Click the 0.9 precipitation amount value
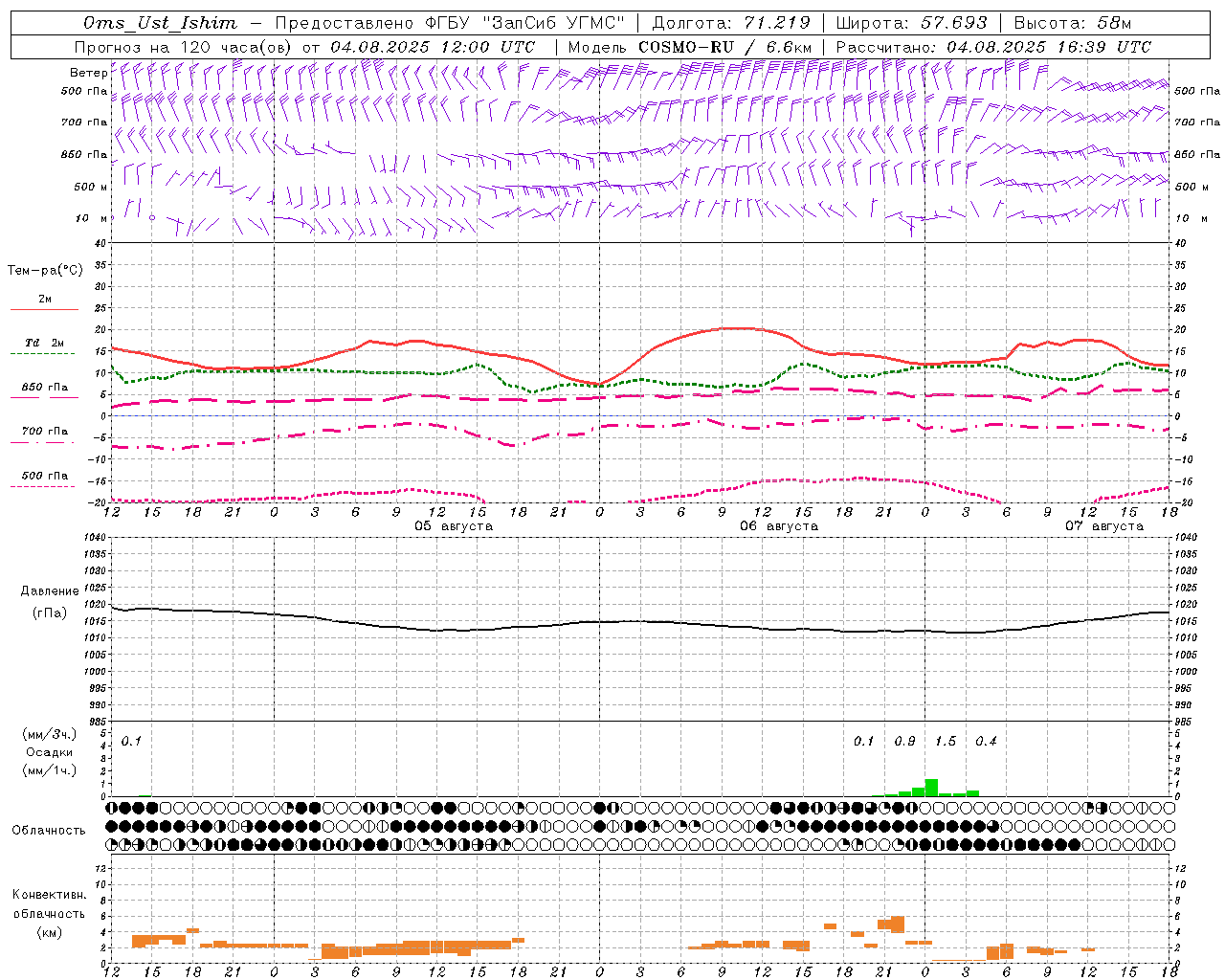This screenshot has width=1225, height=980. (904, 742)
